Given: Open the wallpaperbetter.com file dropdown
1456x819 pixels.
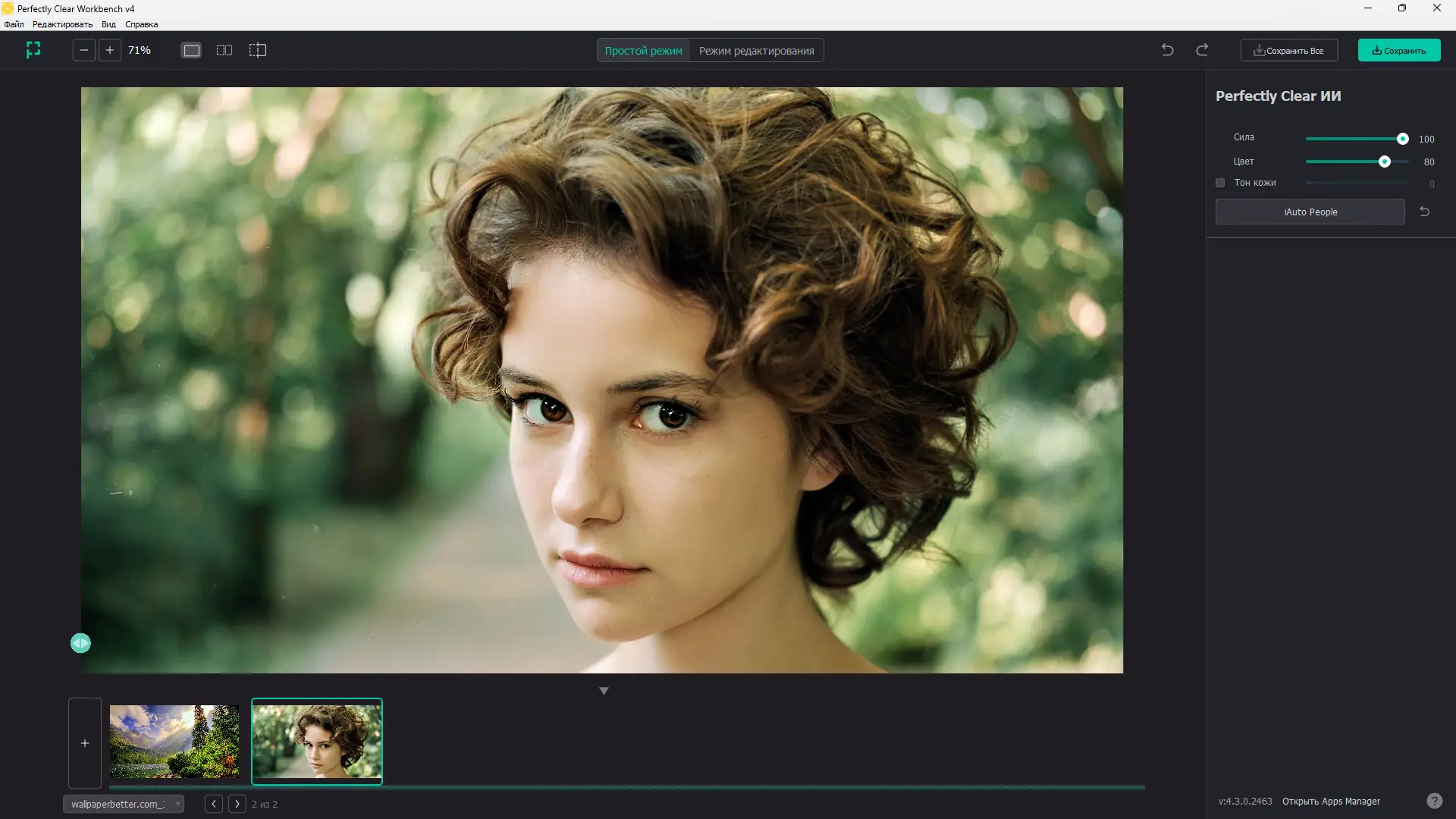Looking at the screenshot, I should point(124,804).
